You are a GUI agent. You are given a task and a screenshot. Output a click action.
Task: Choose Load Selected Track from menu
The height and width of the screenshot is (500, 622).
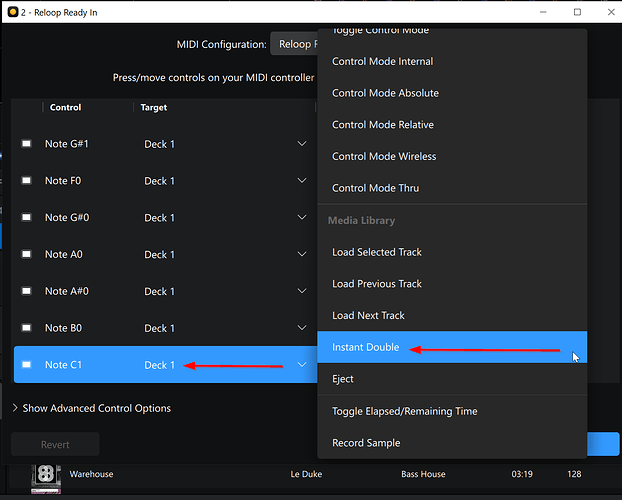point(377,252)
